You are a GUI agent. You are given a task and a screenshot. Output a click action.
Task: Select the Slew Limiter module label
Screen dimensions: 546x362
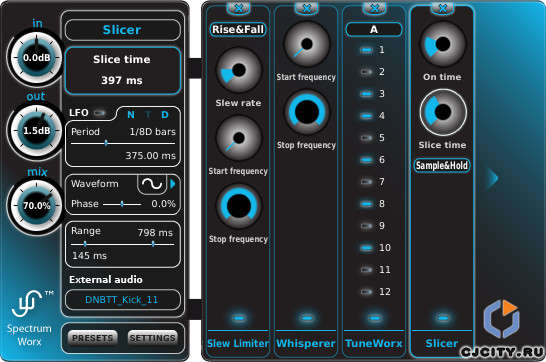238,343
